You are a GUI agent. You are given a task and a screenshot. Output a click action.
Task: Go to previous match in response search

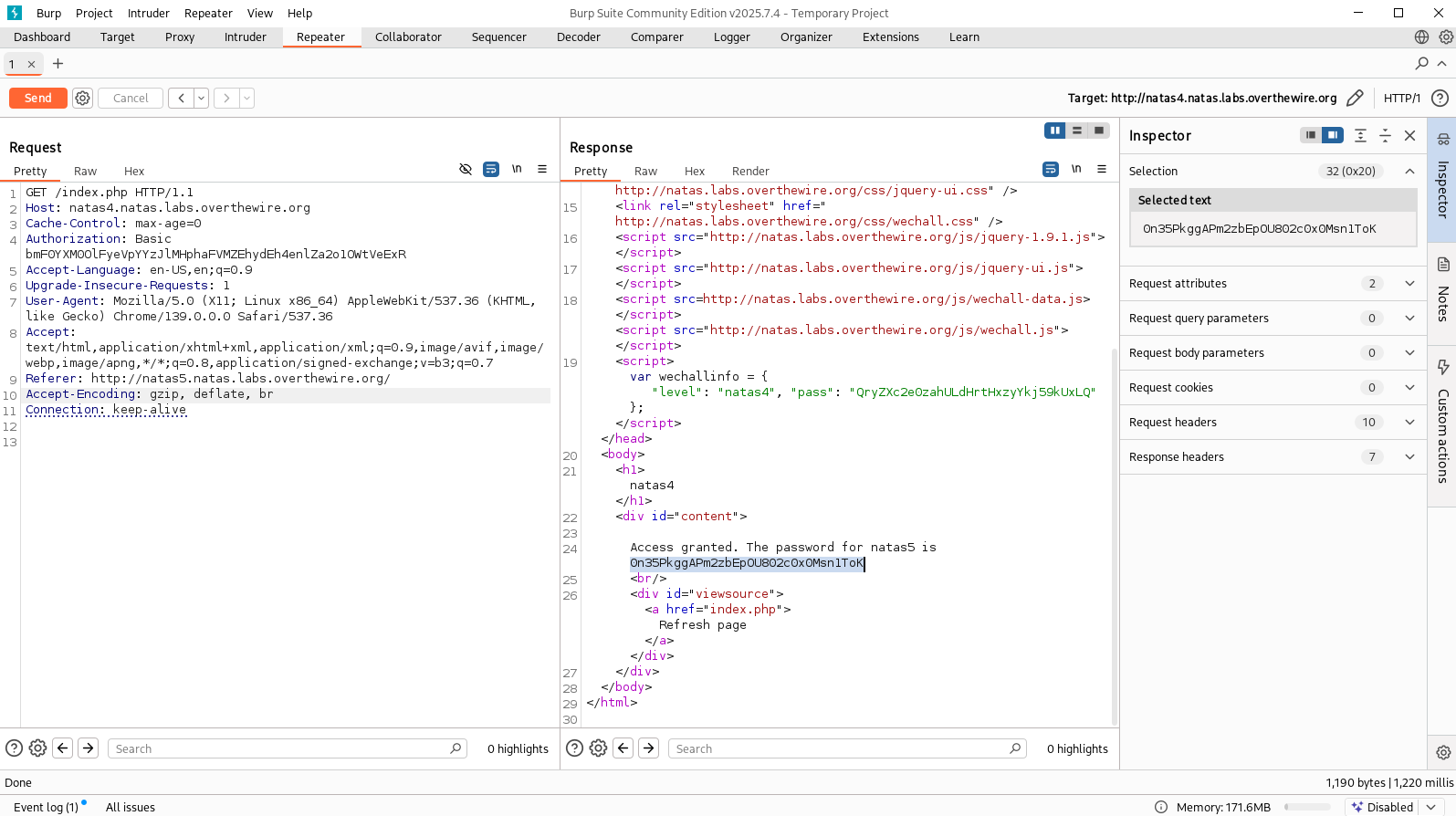[623, 748]
